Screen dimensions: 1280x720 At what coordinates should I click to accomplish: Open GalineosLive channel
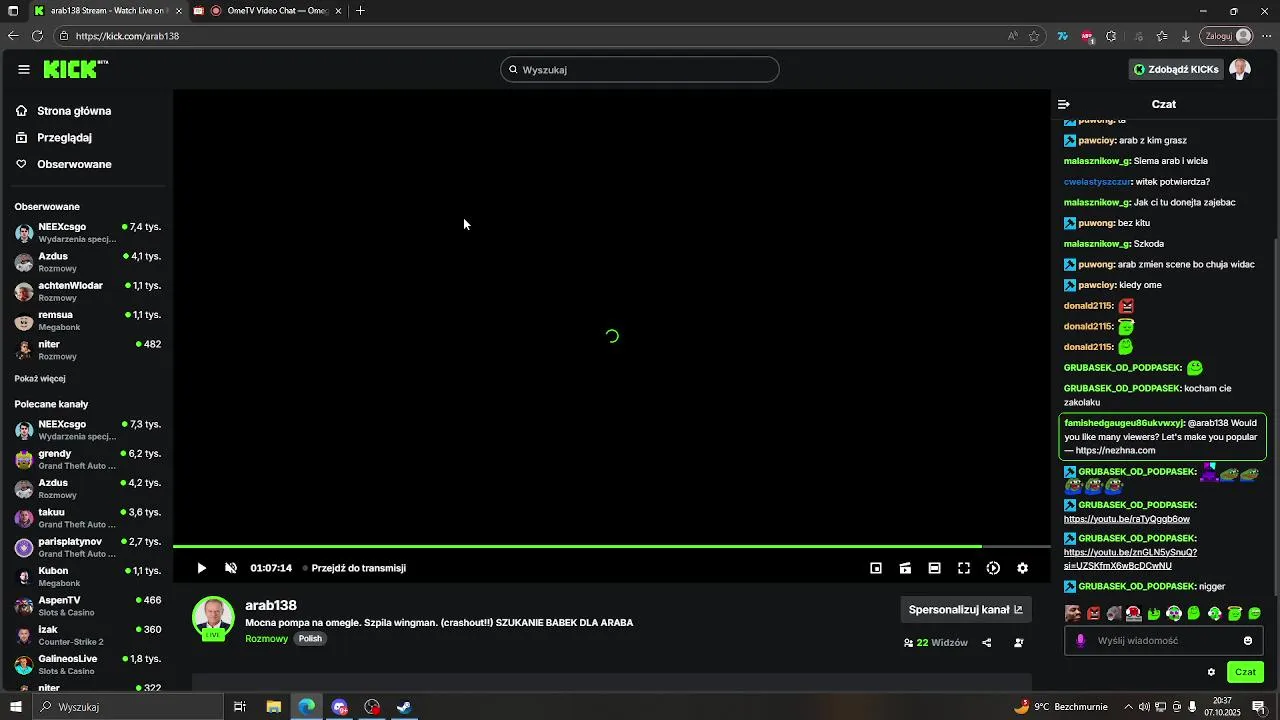(x=88, y=664)
